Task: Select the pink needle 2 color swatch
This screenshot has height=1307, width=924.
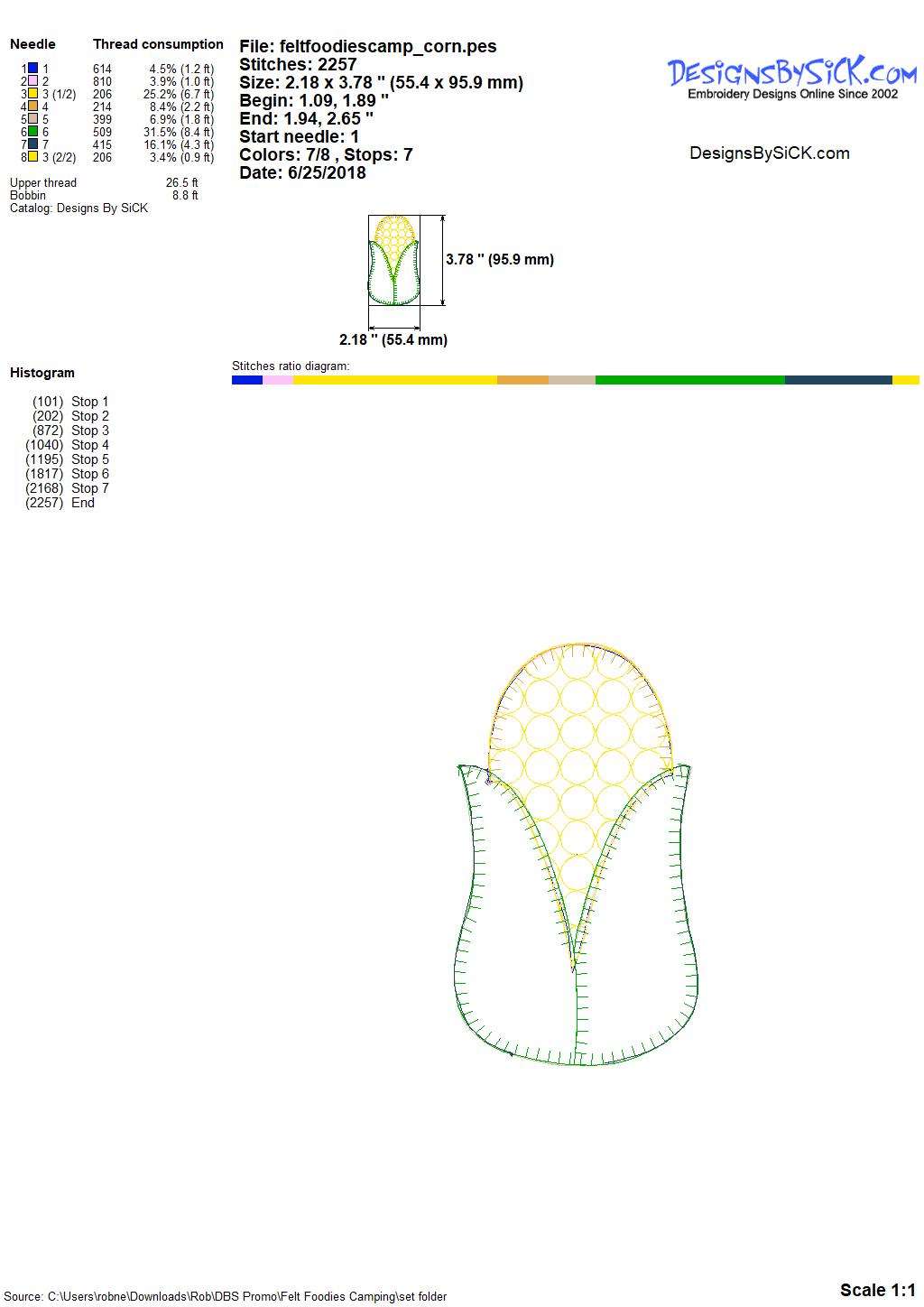Action: (x=32, y=81)
